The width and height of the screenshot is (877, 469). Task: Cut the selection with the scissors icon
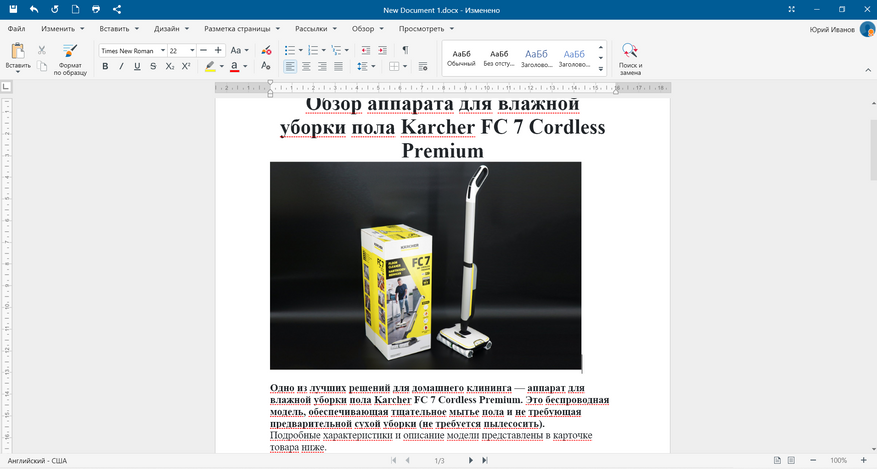(41, 50)
